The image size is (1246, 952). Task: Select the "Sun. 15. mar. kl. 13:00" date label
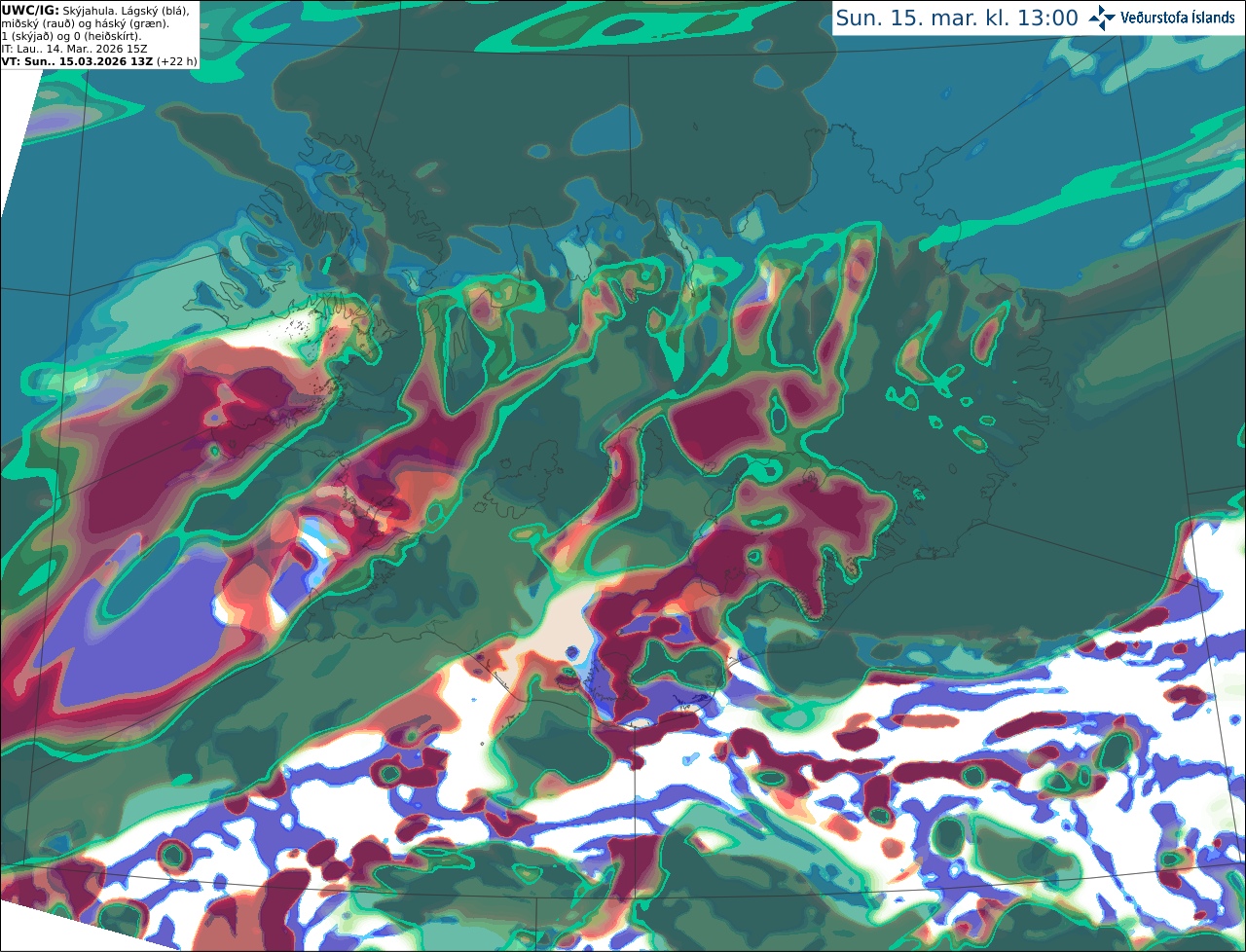click(x=957, y=18)
